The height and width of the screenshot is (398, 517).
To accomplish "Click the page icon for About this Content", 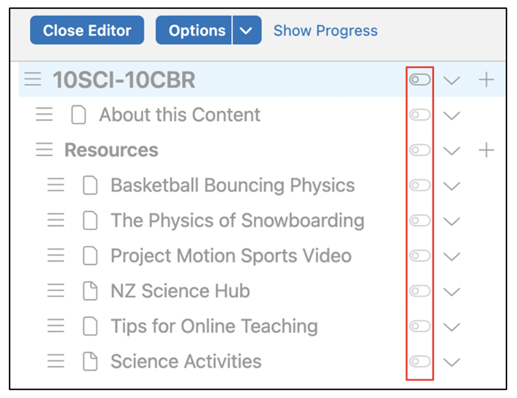I will tap(79, 115).
